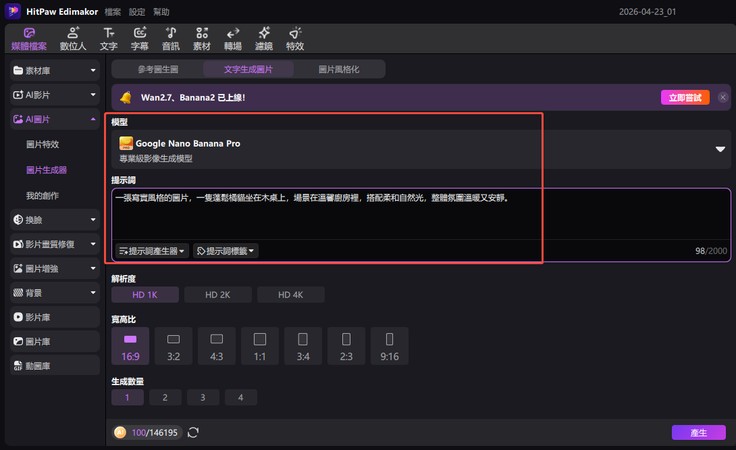Open the 檔案 menu
736x450 pixels.
pos(113,12)
